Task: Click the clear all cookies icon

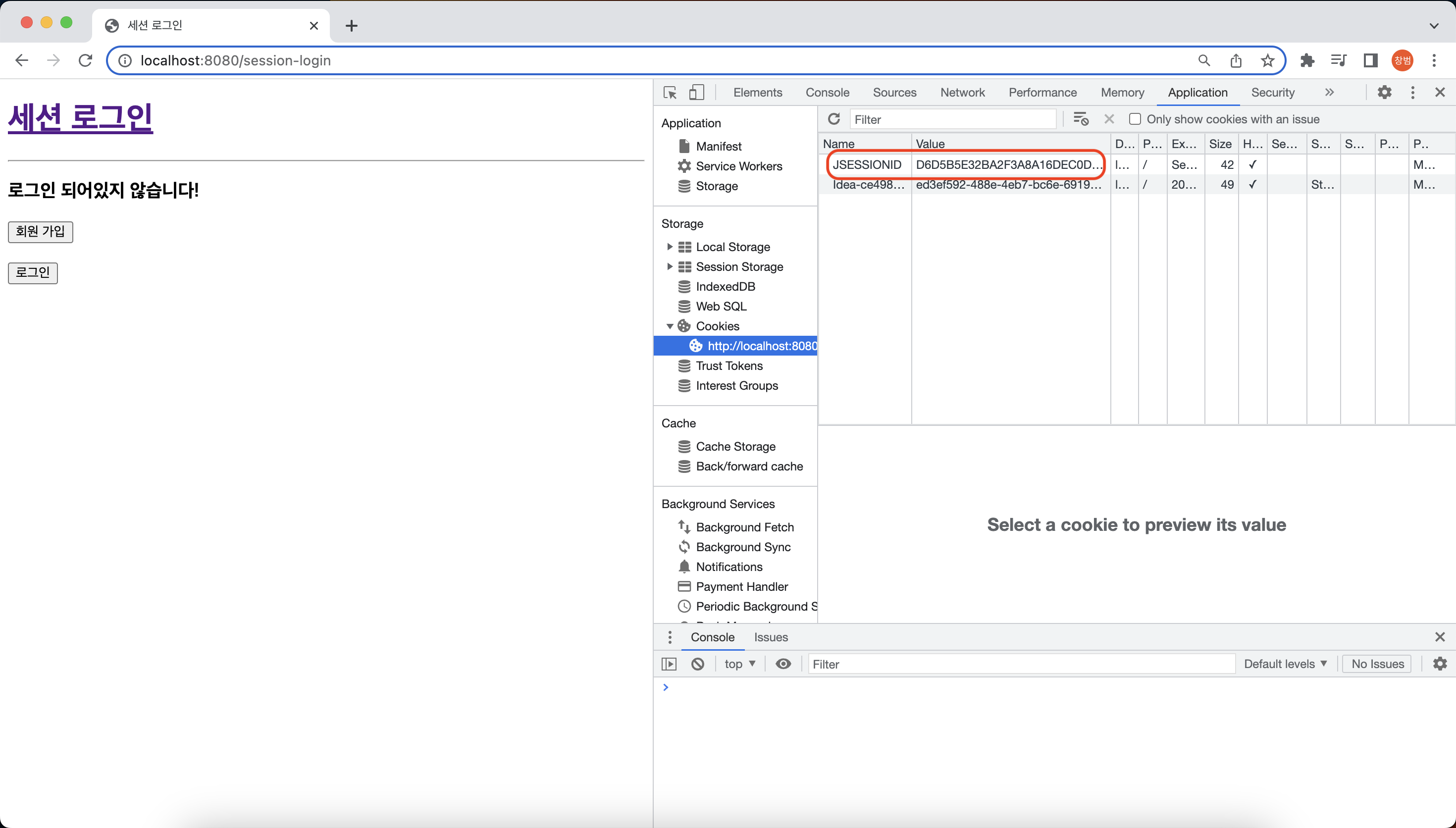Action: (1080, 119)
